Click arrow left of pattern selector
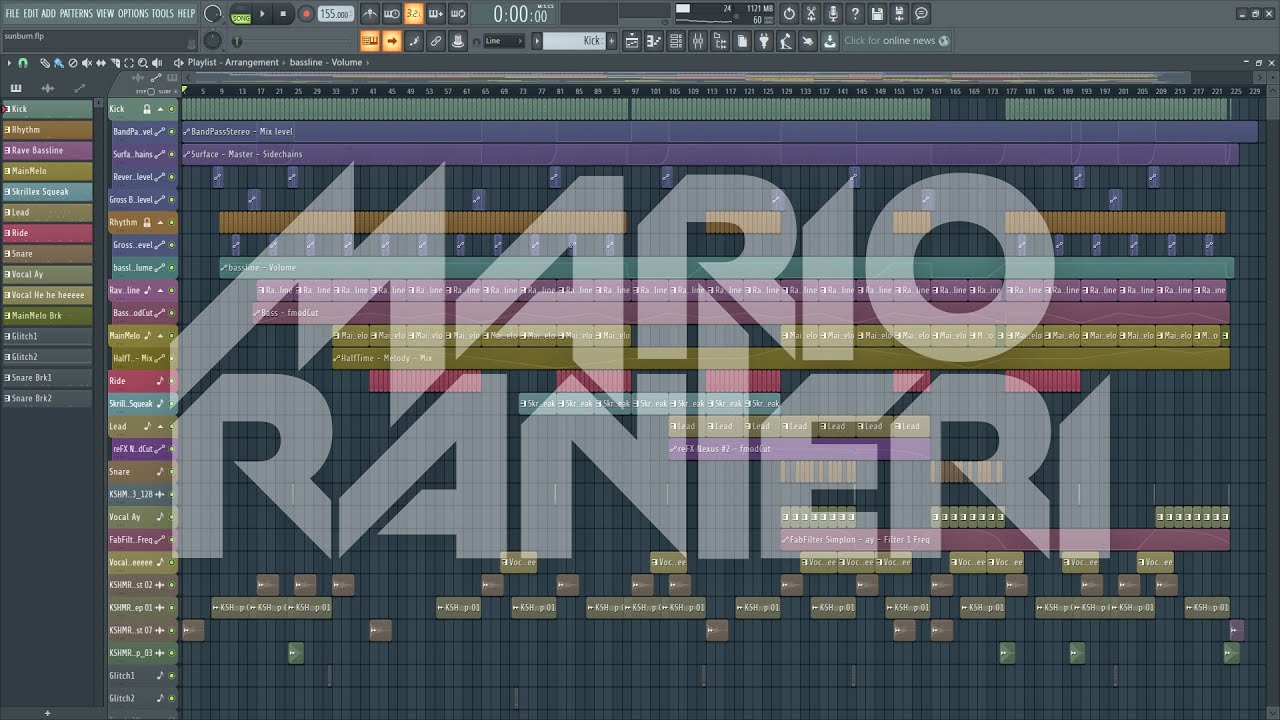 point(537,41)
